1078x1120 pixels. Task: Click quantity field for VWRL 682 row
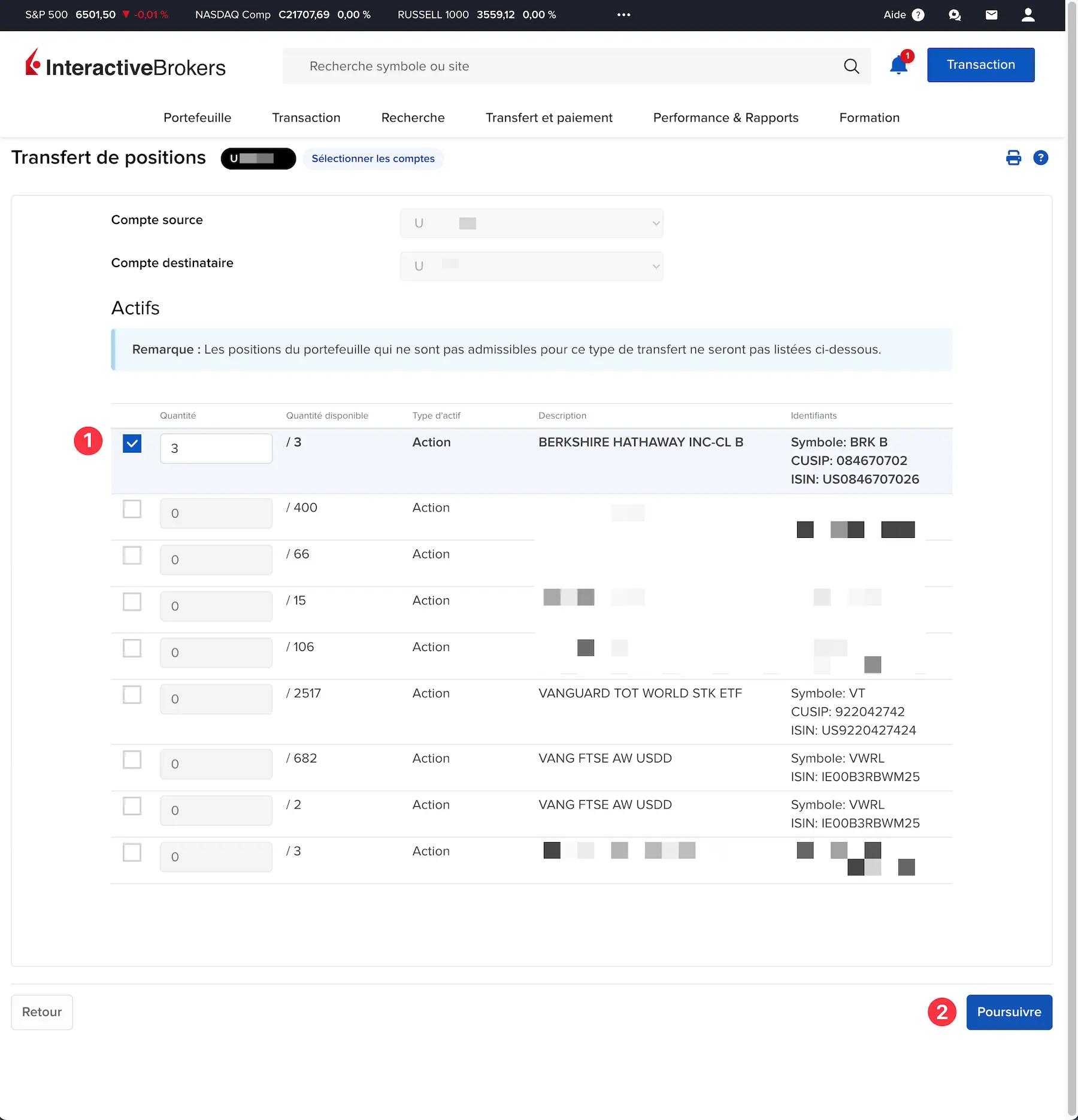coord(216,764)
